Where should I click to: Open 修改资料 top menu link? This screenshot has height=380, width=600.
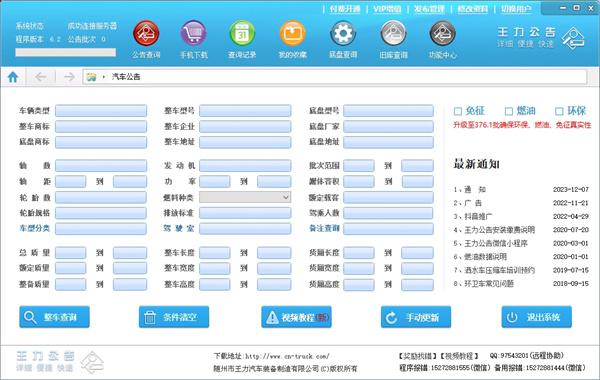473,9
